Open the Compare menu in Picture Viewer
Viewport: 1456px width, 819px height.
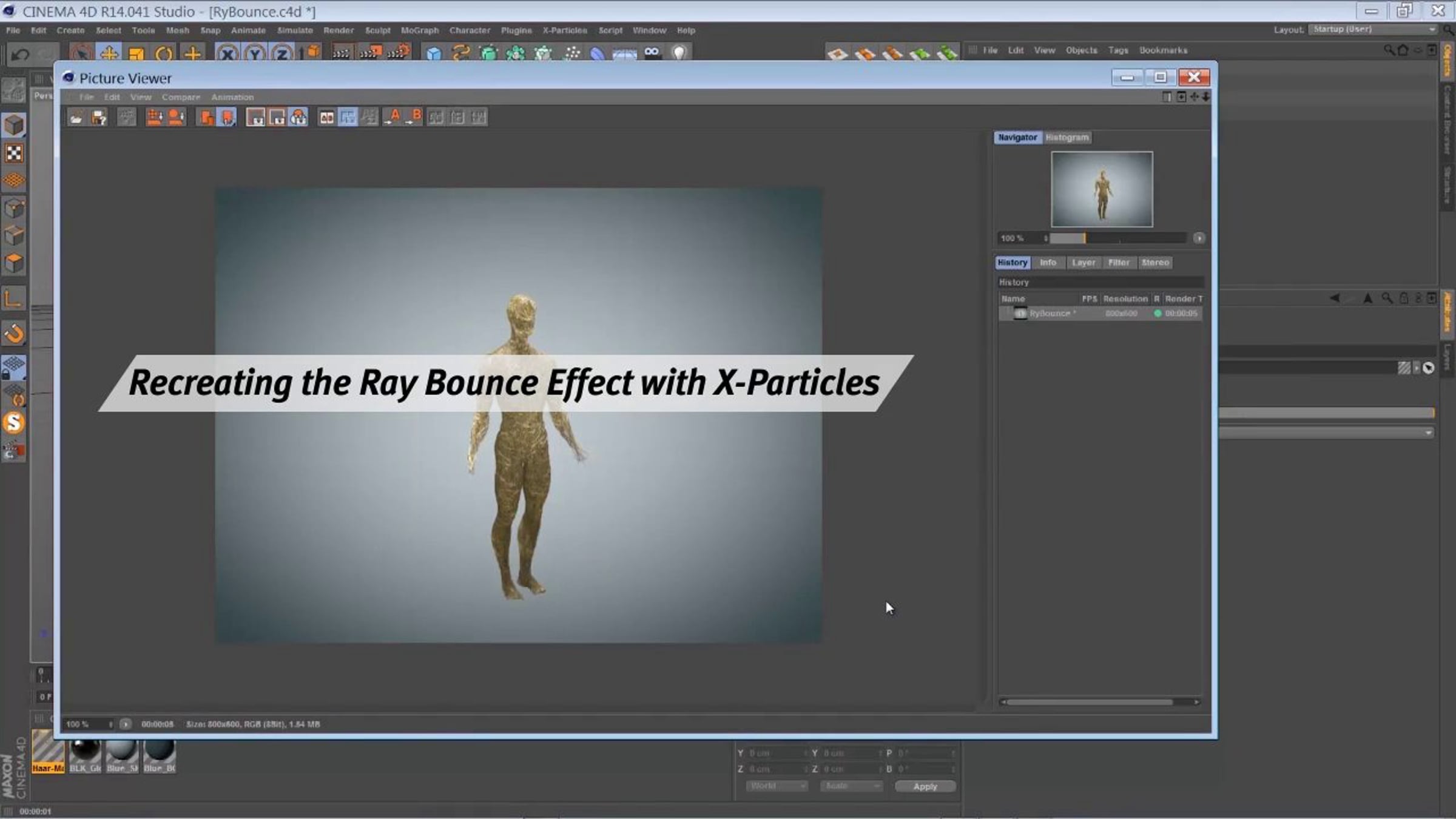181,97
